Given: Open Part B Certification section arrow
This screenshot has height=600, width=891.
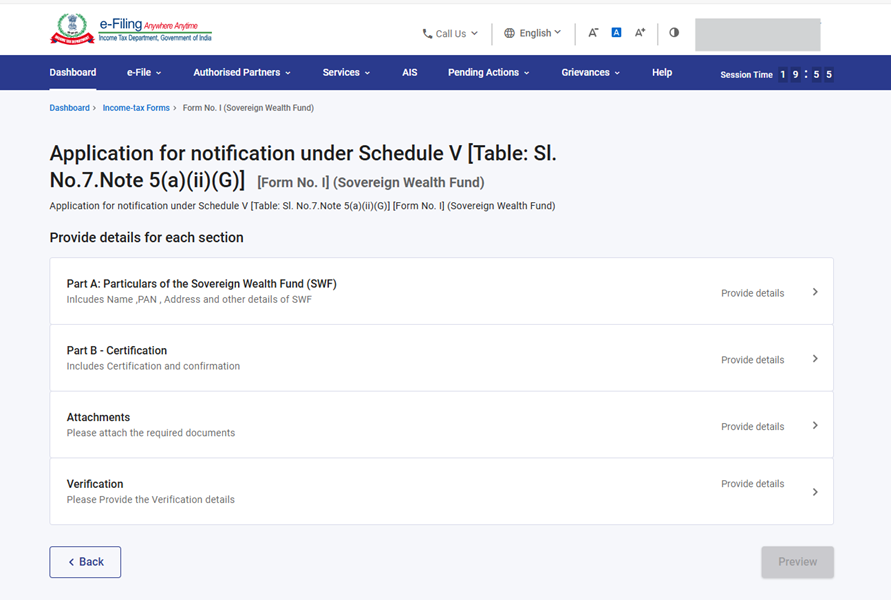Looking at the screenshot, I should pyautogui.click(x=815, y=359).
